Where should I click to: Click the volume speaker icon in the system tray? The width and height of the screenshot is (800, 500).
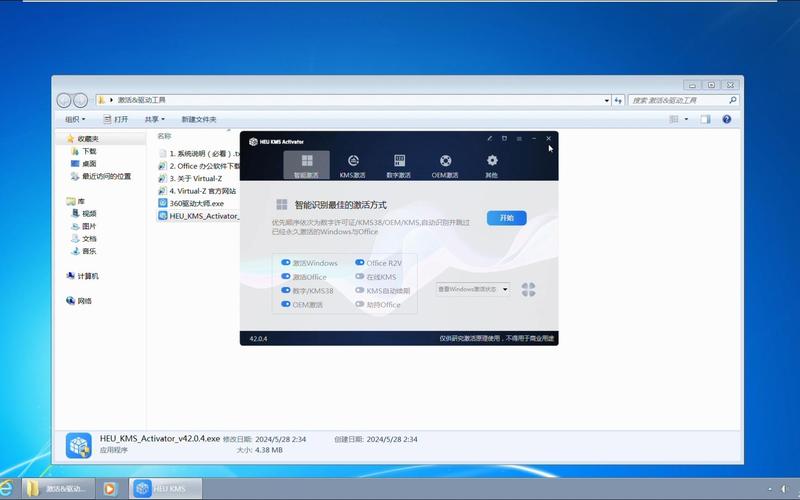[786, 489]
